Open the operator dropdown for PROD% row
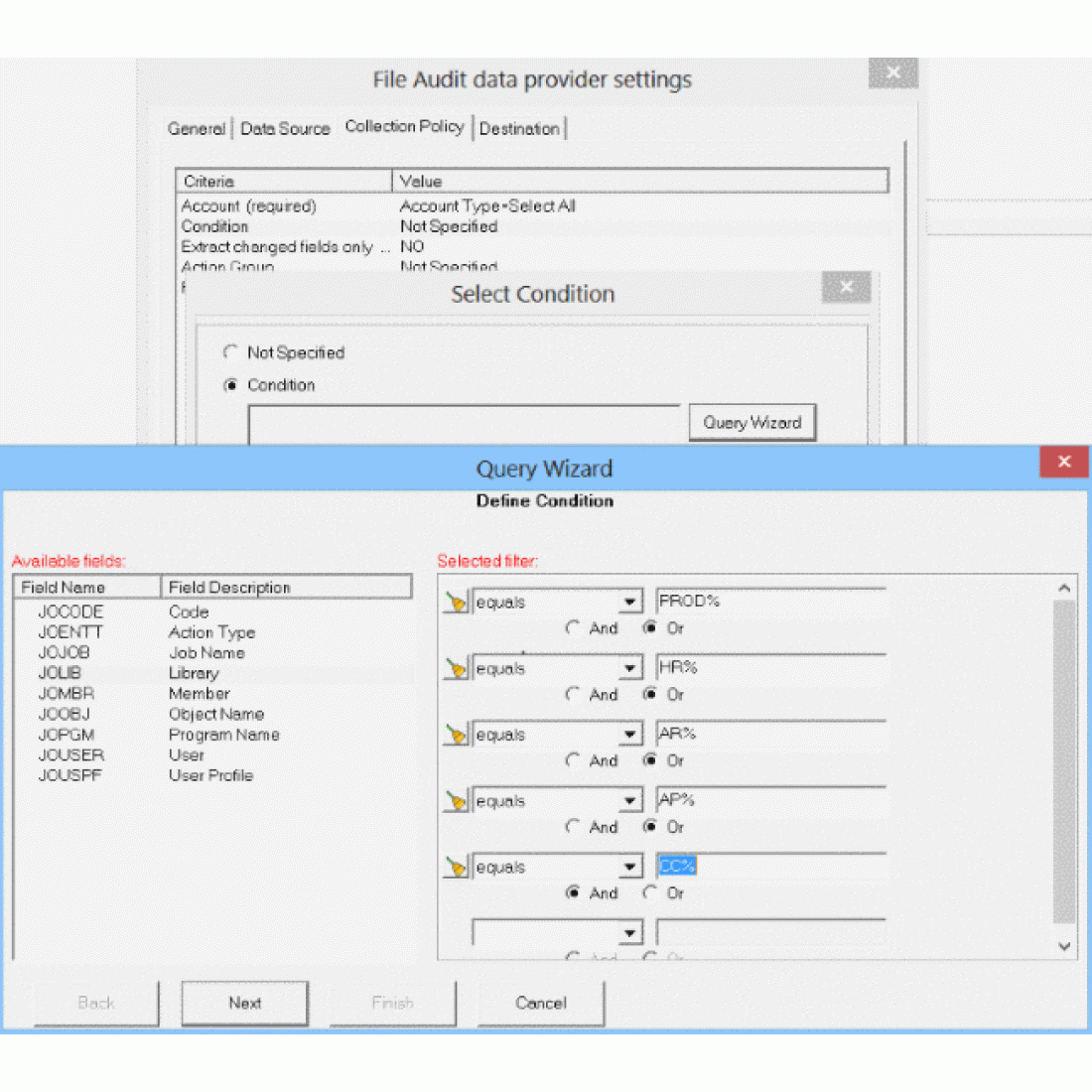This screenshot has height=1092, width=1092. pos(630,603)
